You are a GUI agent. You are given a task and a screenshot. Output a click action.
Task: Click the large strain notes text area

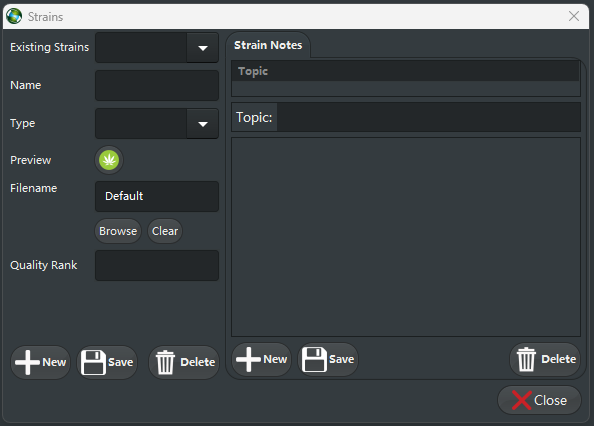pos(406,237)
